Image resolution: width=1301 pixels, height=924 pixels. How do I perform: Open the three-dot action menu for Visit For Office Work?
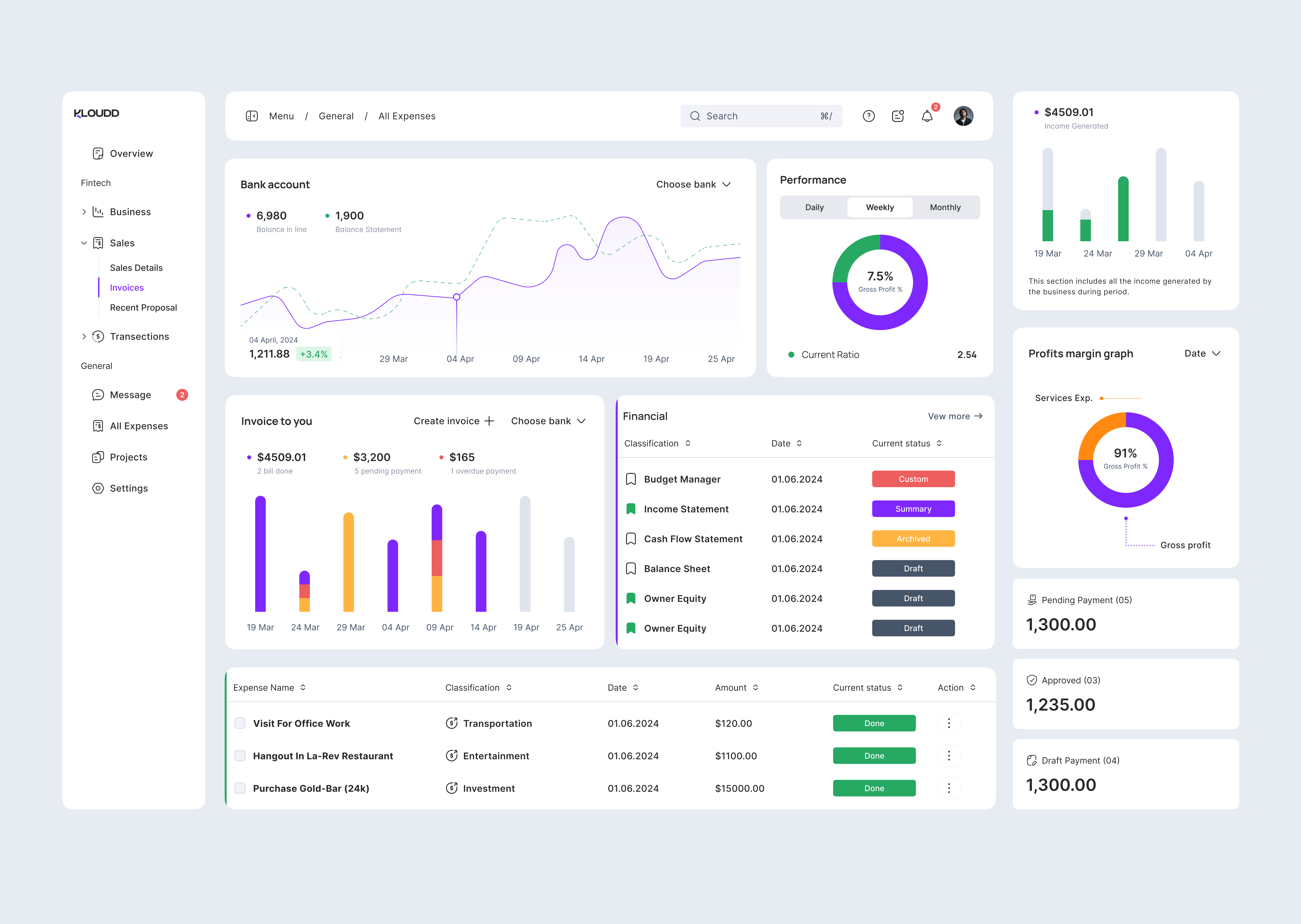pos(948,723)
